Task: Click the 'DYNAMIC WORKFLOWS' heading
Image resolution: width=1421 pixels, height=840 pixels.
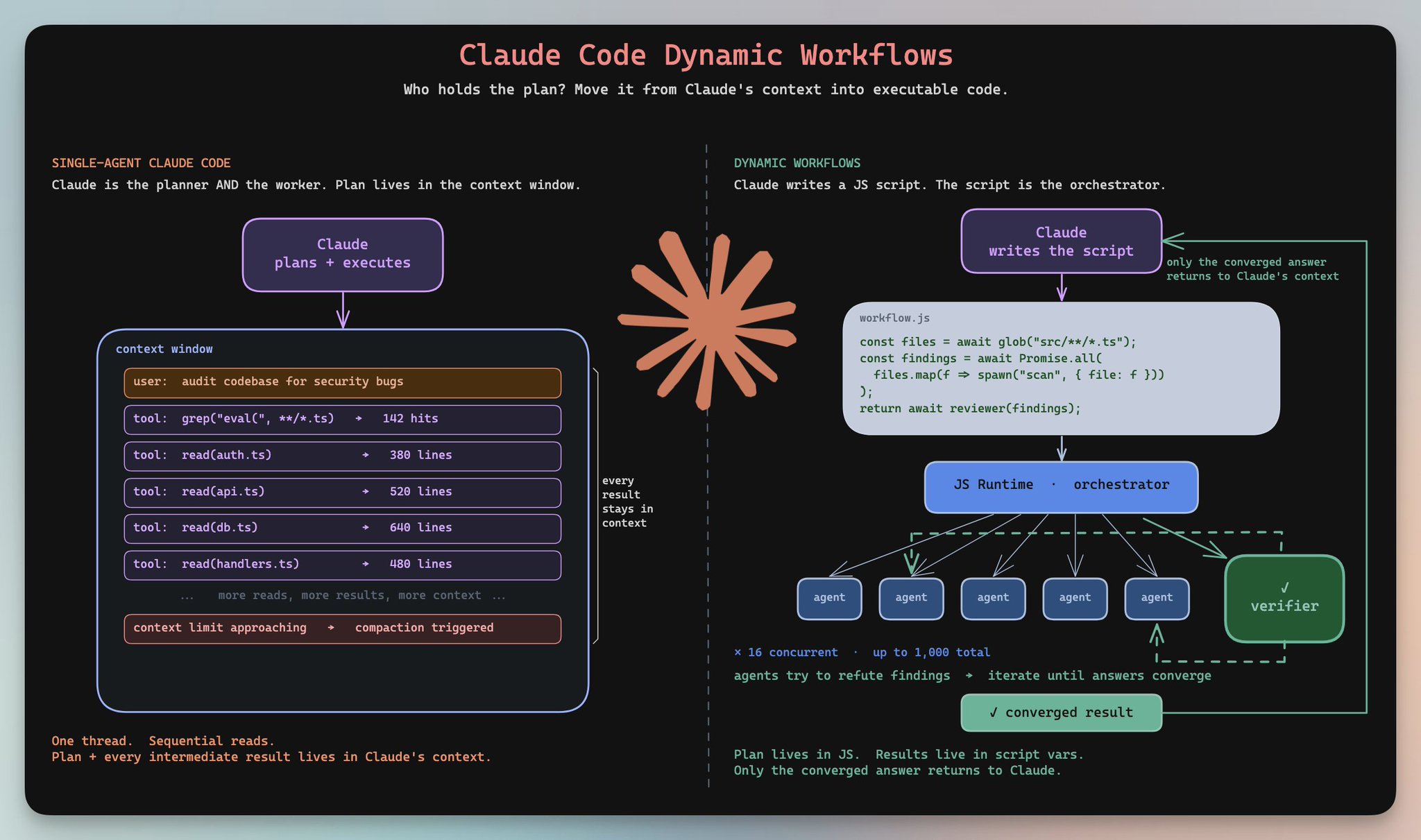Action: click(797, 163)
